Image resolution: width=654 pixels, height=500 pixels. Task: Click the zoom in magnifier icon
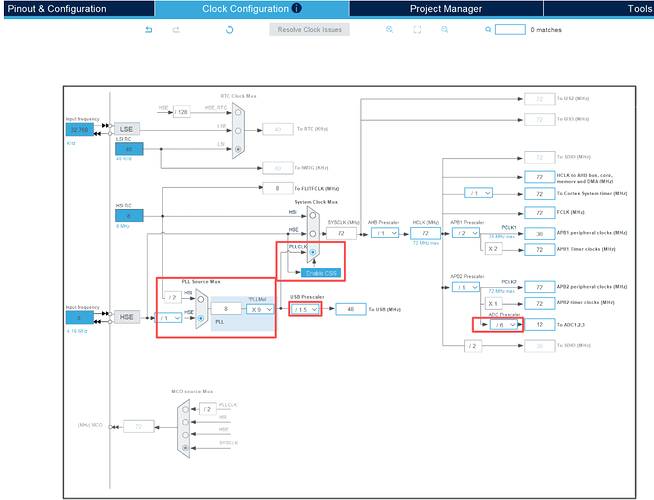point(390,30)
